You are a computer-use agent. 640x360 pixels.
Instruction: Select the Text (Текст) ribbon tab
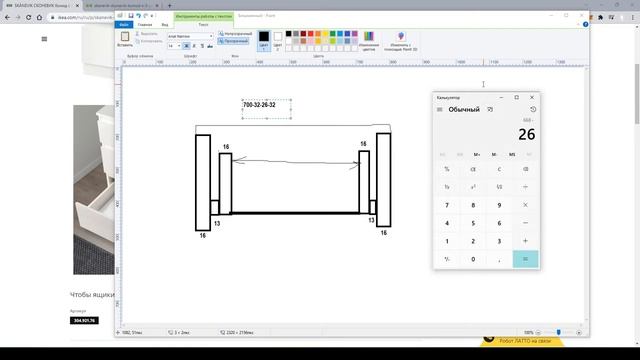click(203, 25)
